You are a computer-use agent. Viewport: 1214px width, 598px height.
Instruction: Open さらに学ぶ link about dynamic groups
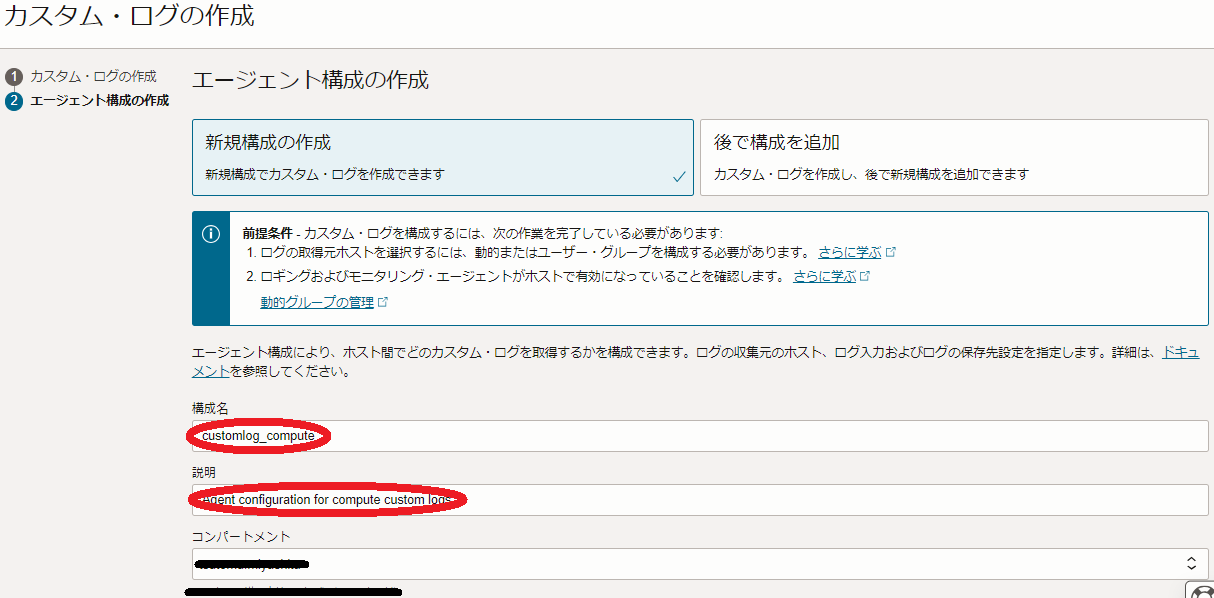tap(849, 252)
